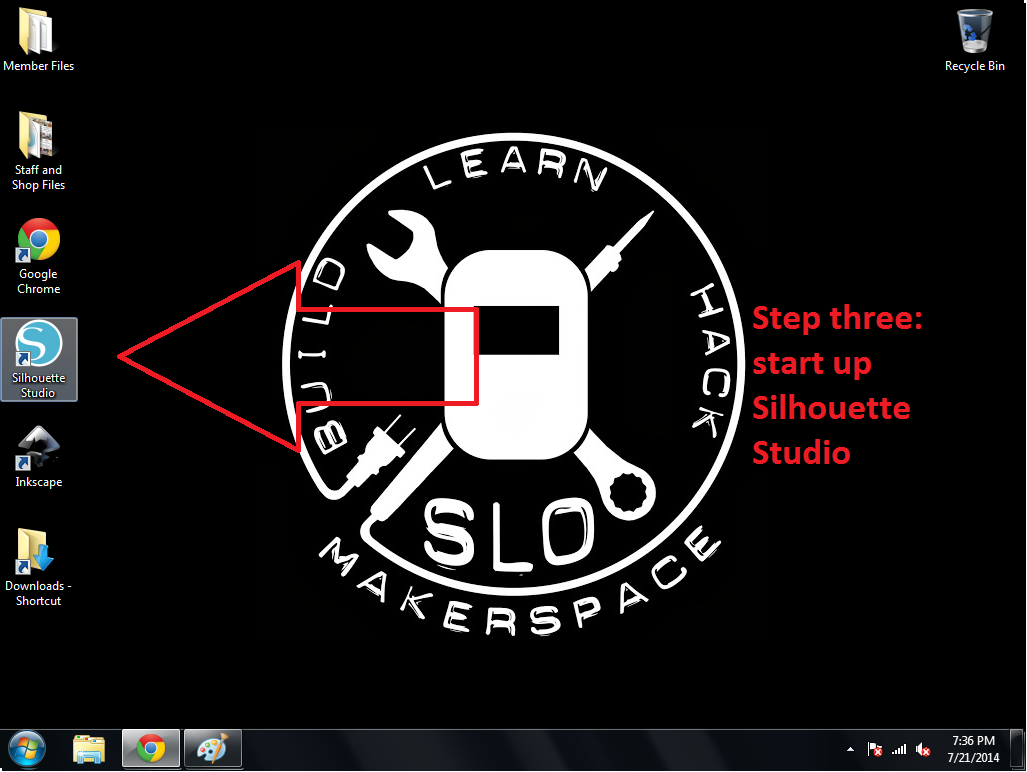This screenshot has height=772, width=1027.
Task: Open the Staff and Shop Files folder
Action: [36, 135]
